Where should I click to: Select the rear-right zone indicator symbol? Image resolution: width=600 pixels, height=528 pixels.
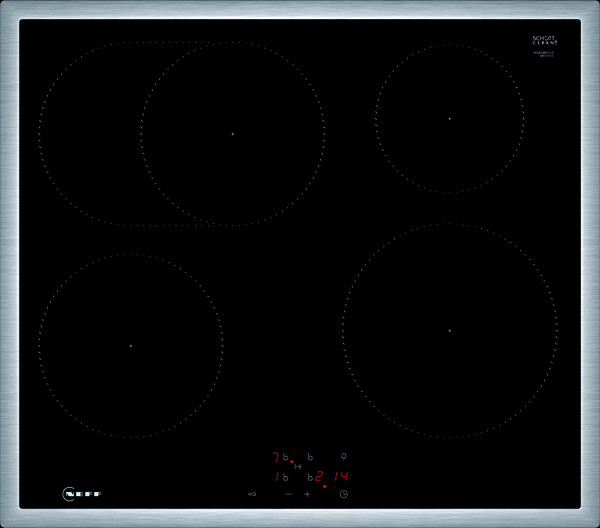[310, 457]
